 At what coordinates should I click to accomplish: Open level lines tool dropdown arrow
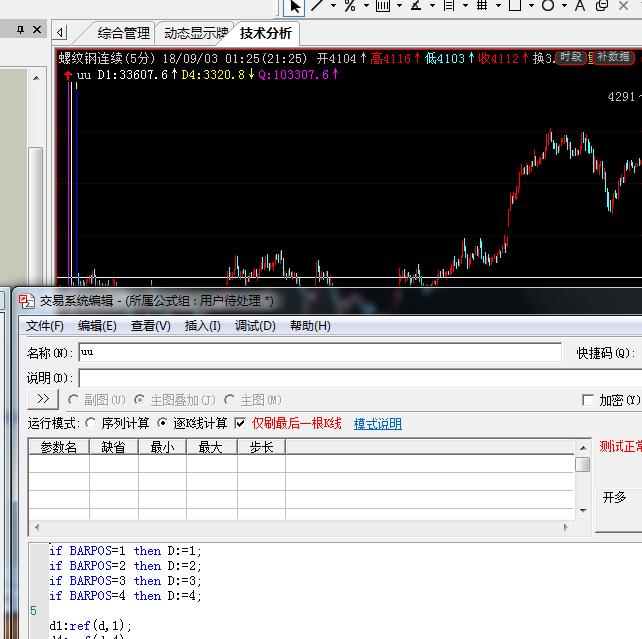tap(466, 6)
